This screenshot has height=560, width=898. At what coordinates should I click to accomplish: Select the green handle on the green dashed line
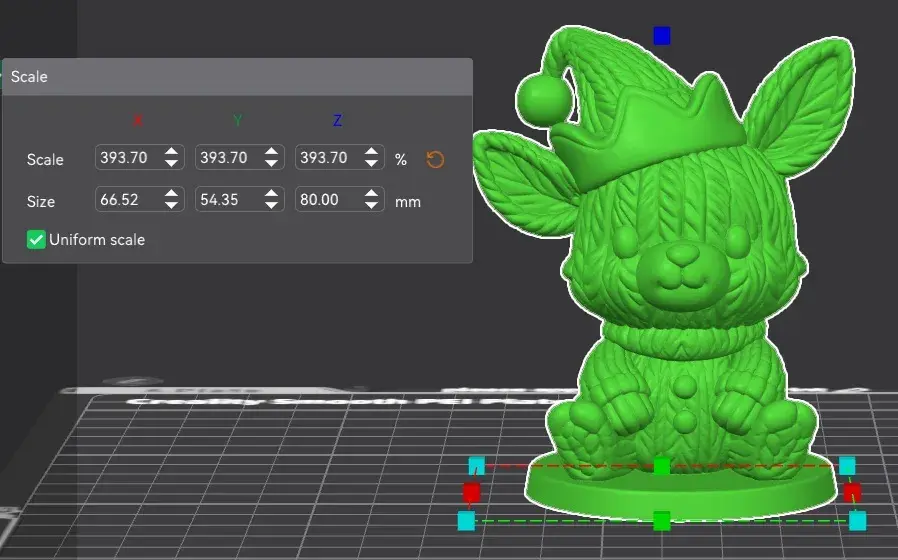click(661, 520)
